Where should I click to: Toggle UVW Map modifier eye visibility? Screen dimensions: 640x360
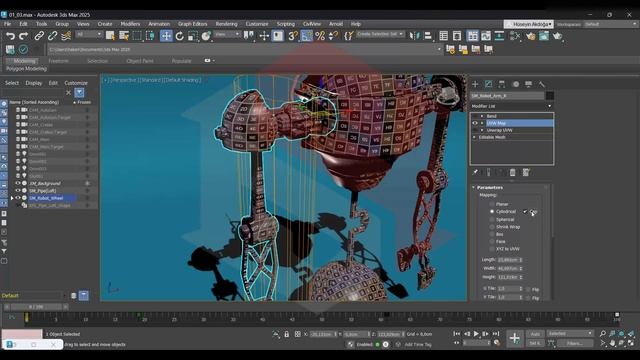point(475,123)
